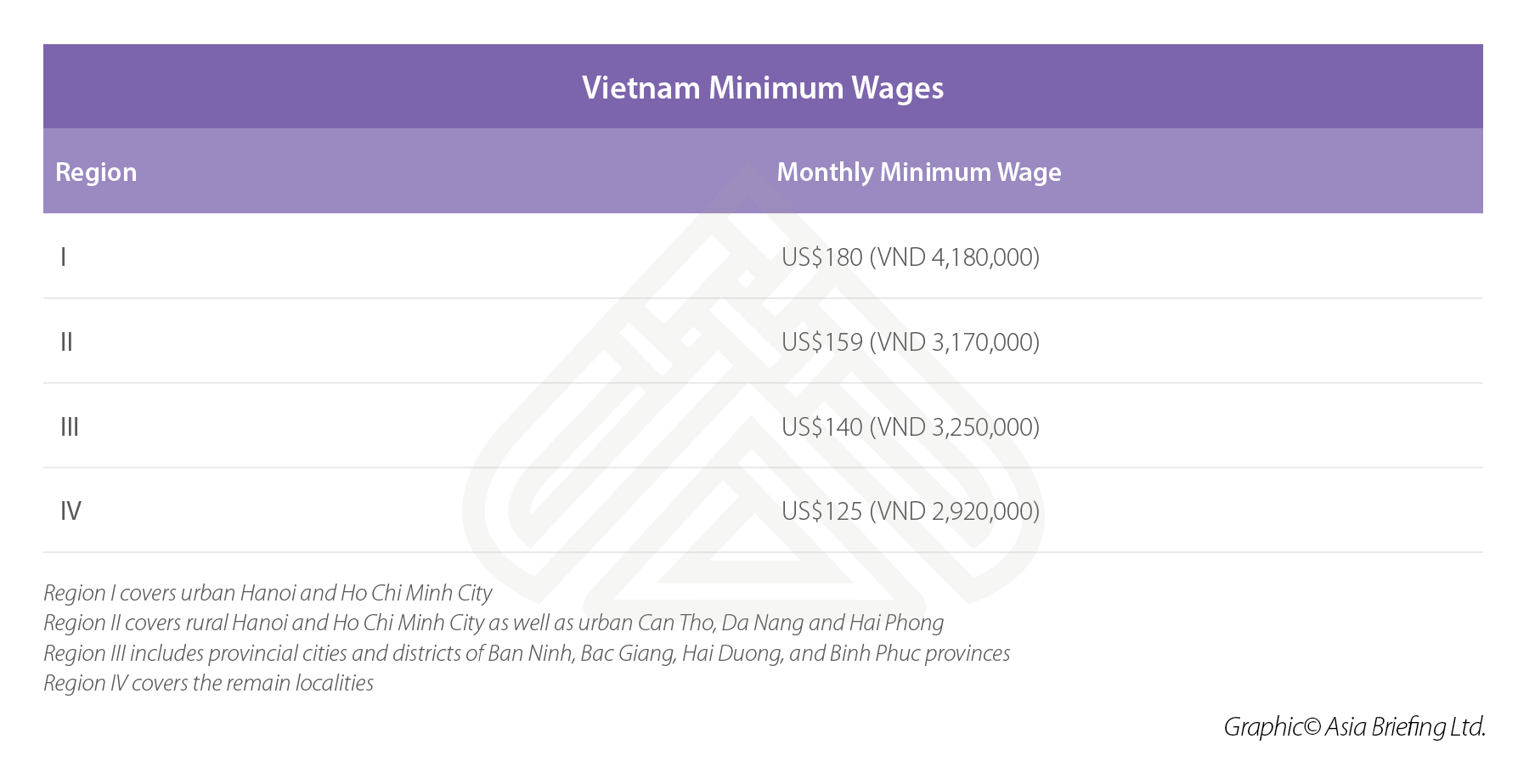
Task: Select footnote mentioning Can Tho and Da Nang
Action: point(493,623)
